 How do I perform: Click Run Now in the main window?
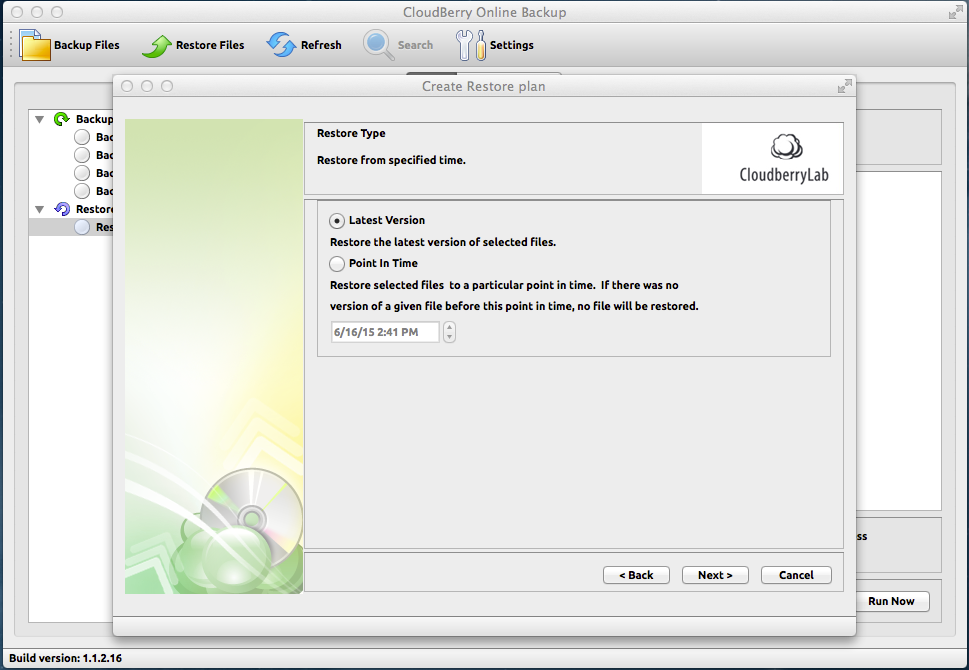coord(891,601)
